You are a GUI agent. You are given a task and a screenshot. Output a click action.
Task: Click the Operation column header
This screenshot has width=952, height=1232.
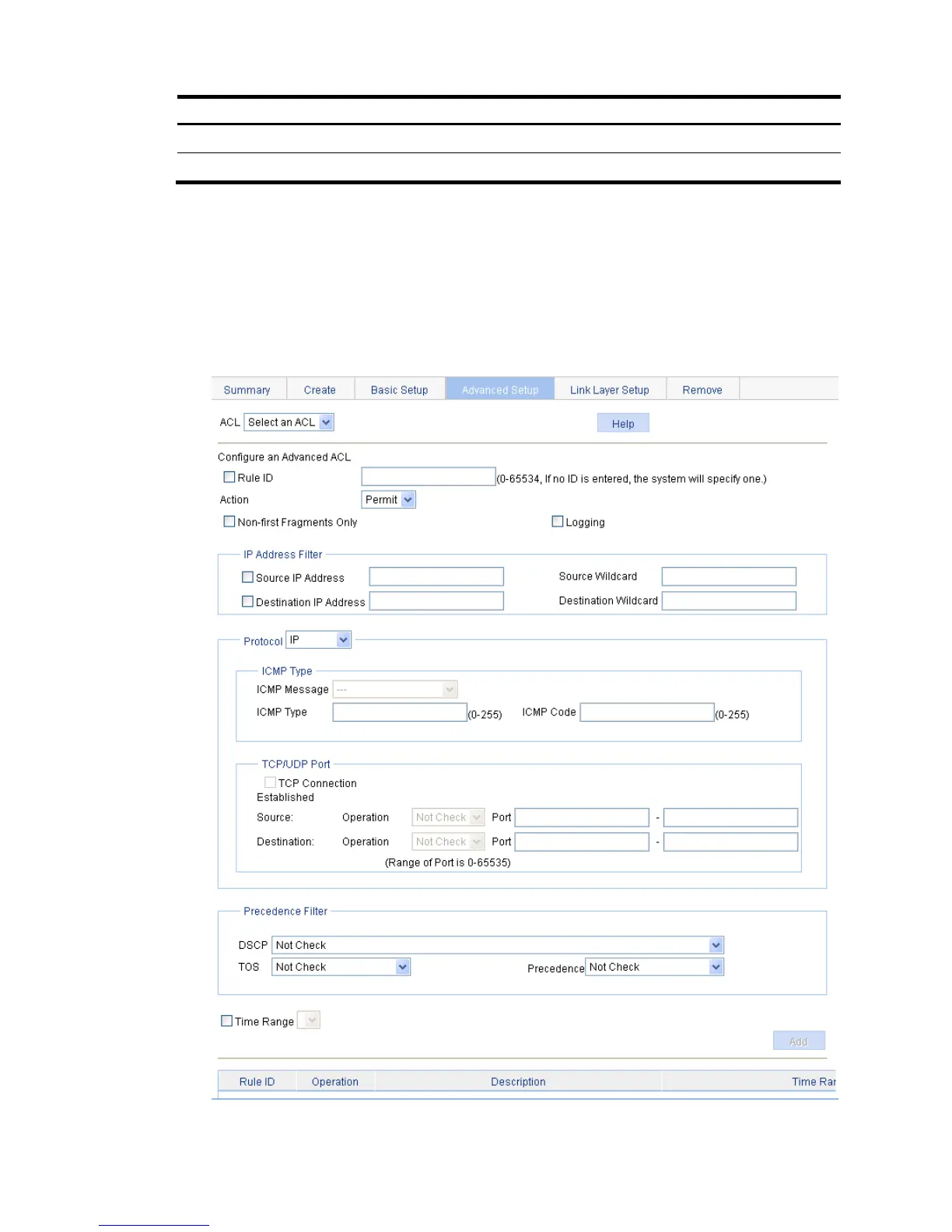click(x=335, y=1081)
